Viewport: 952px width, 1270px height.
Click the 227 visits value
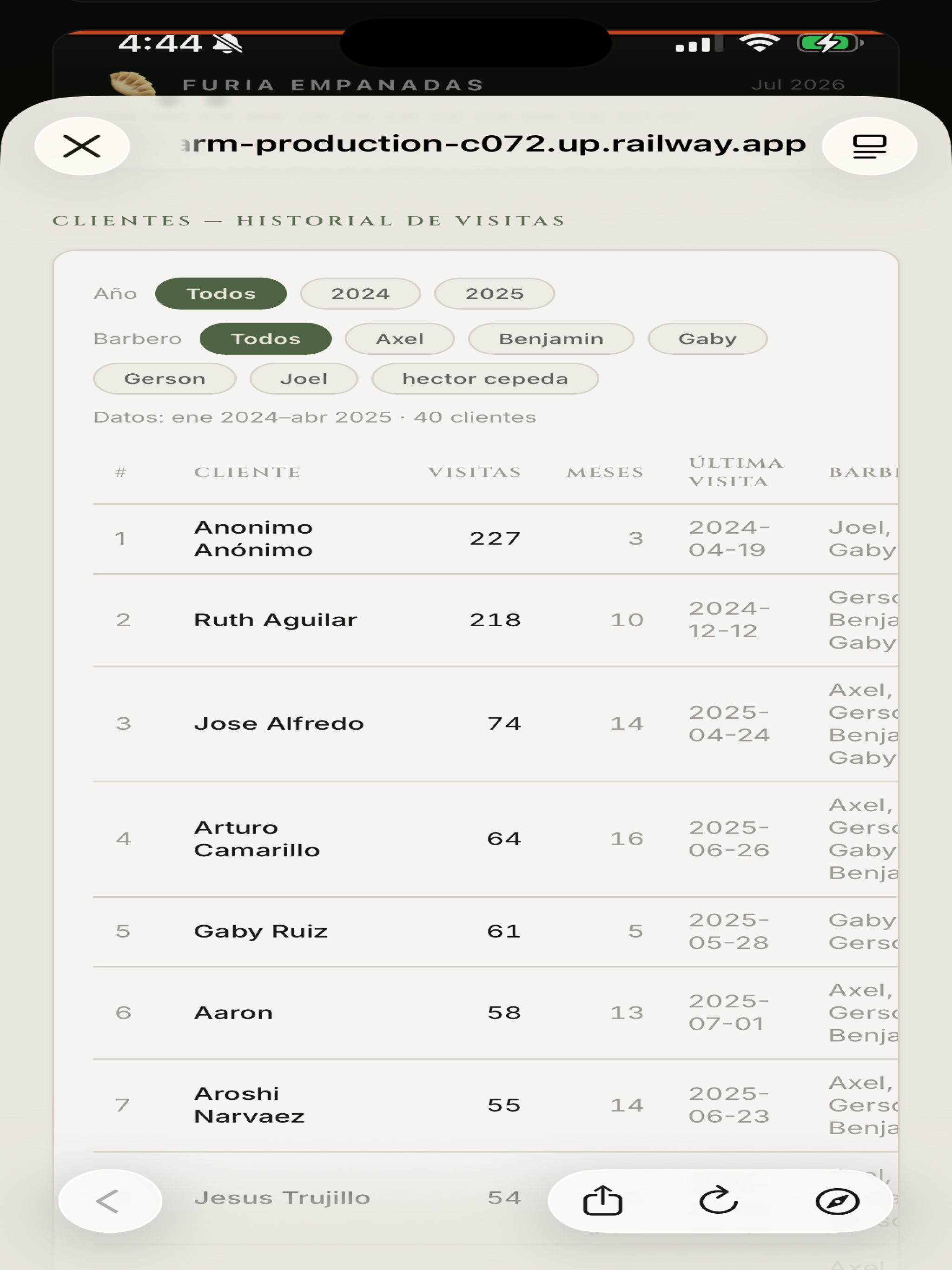(x=496, y=539)
